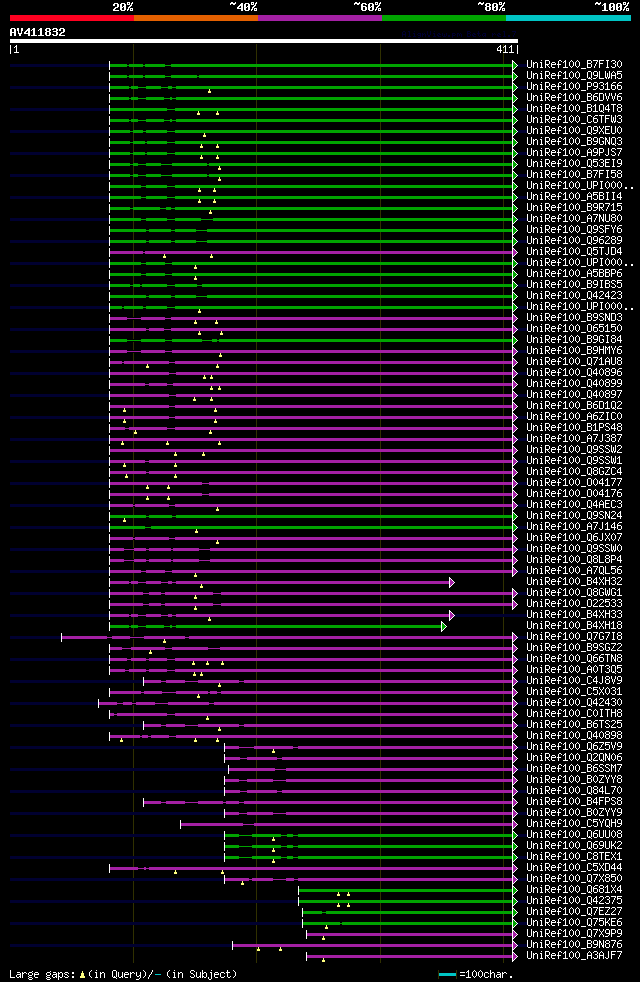The height and width of the screenshot is (982, 640).
Task: Open hit UniRef100_B9N876
Action: pyautogui.click(x=574, y=946)
